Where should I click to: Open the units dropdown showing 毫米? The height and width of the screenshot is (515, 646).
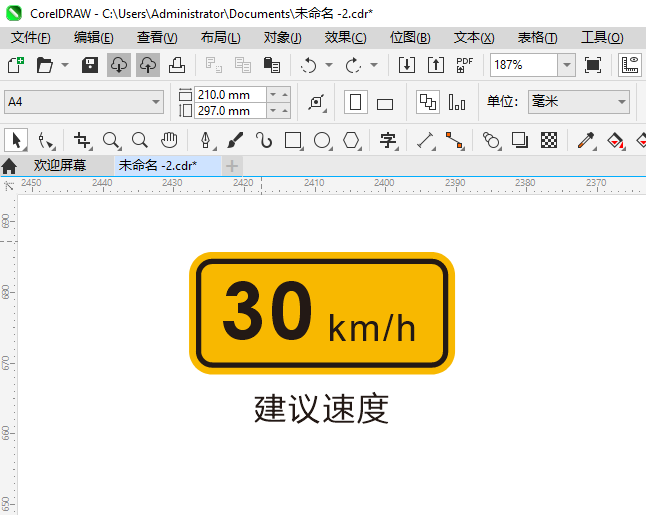pyautogui.click(x=579, y=102)
